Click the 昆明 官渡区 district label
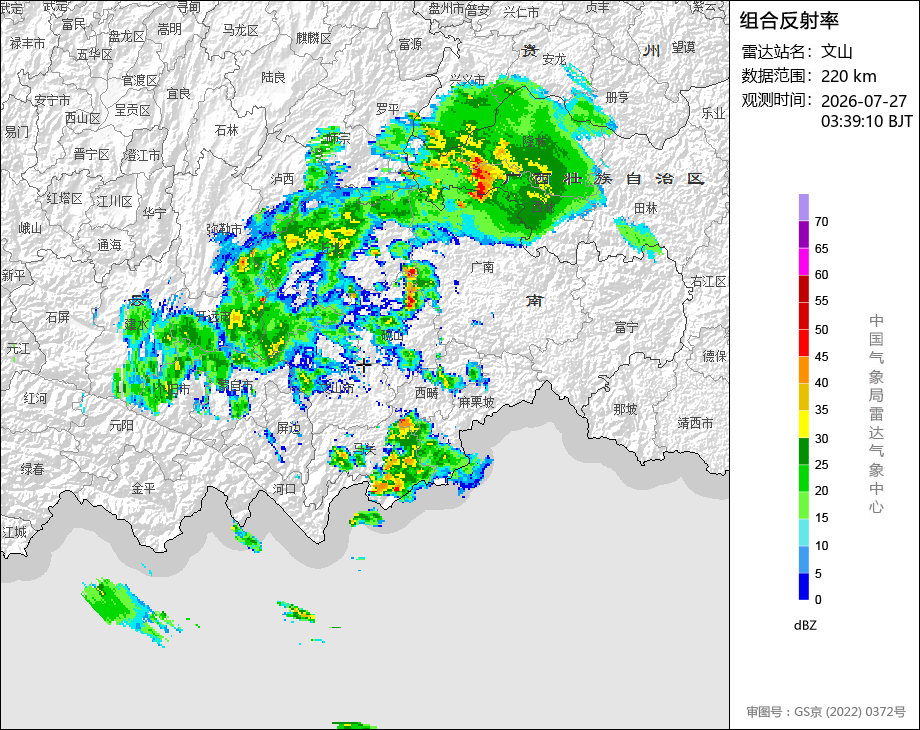Image resolution: width=920 pixels, height=730 pixels. (140, 80)
